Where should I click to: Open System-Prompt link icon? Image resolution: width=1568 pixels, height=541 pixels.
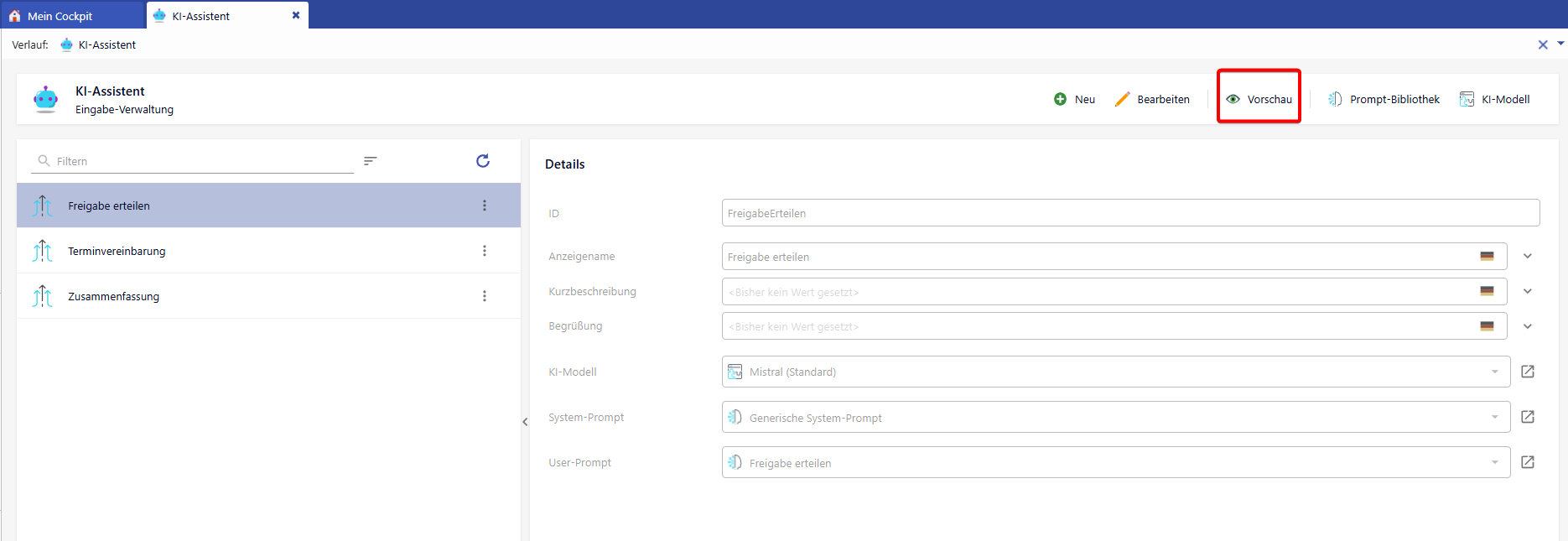[x=1528, y=417]
